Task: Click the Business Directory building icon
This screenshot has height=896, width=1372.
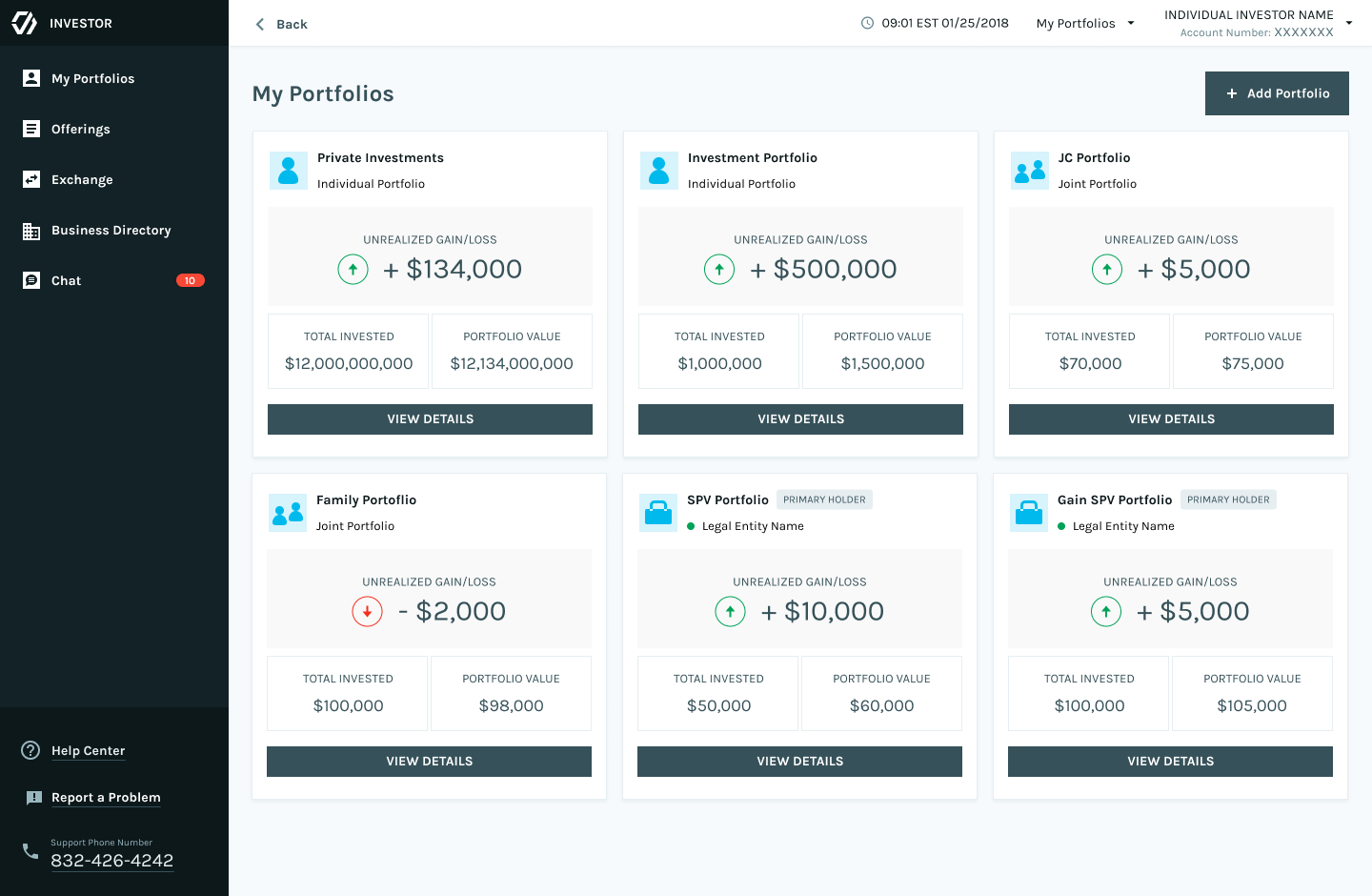Action: 31,231
